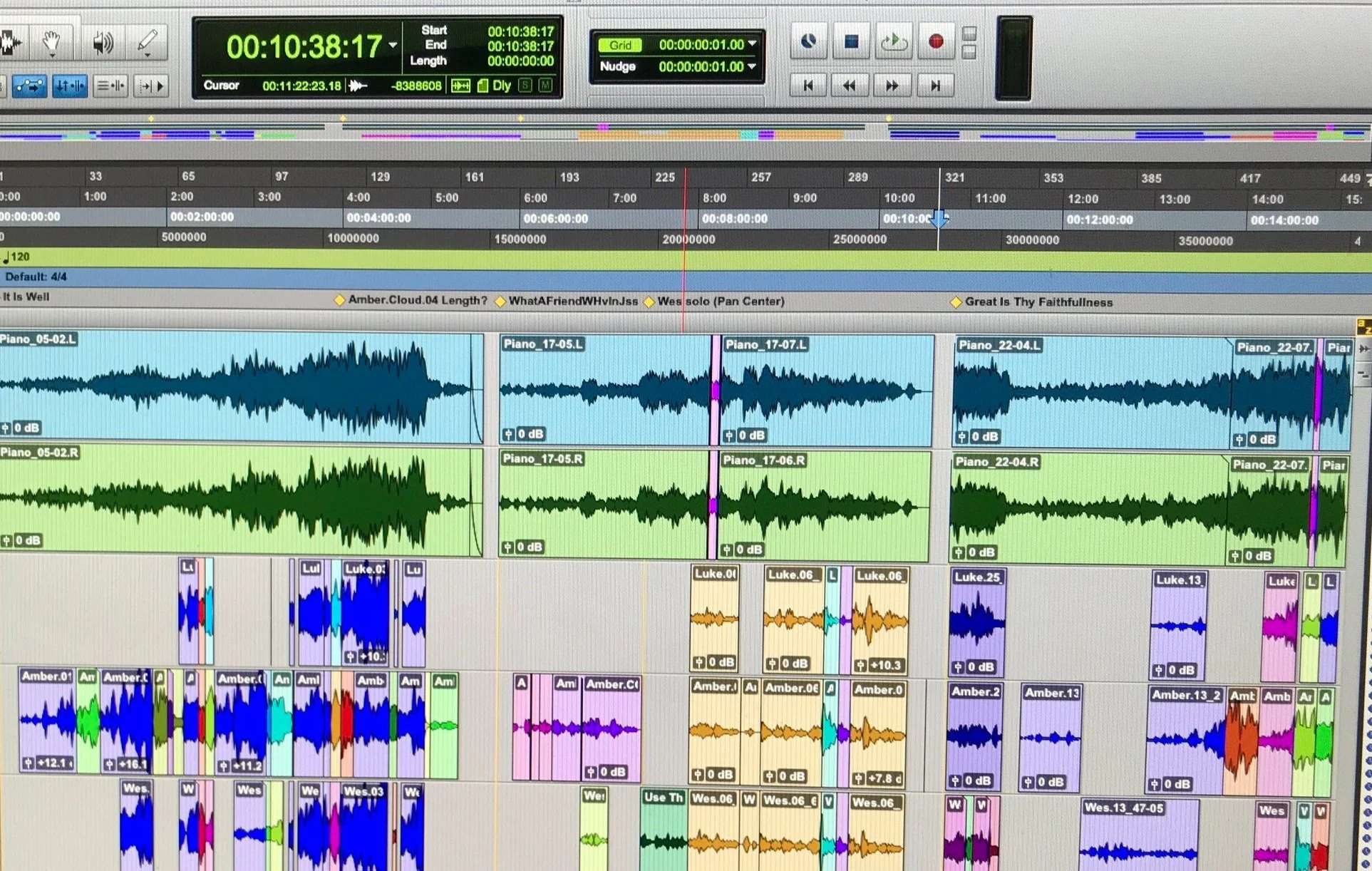Toggle the green Grid mode indicator
Image resolution: width=1372 pixels, height=871 pixels.
pos(620,45)
